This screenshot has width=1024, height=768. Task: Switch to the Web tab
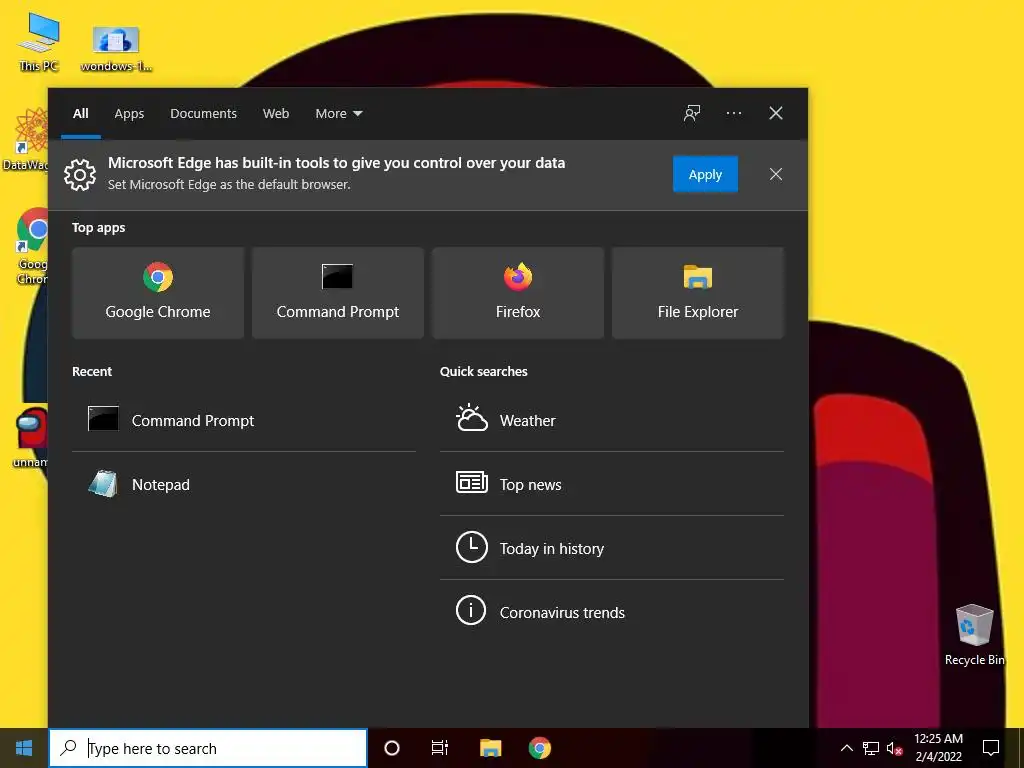[276, 114]
